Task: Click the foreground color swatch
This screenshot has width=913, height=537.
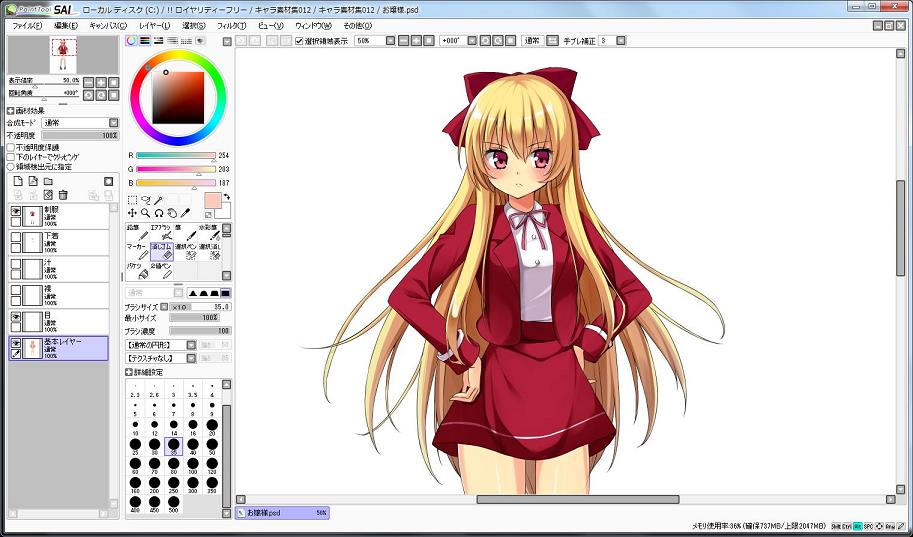Action: click(213, 201)
